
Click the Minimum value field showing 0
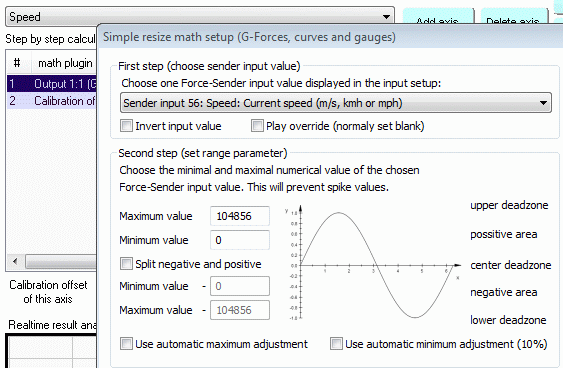(x=240, y=240)
